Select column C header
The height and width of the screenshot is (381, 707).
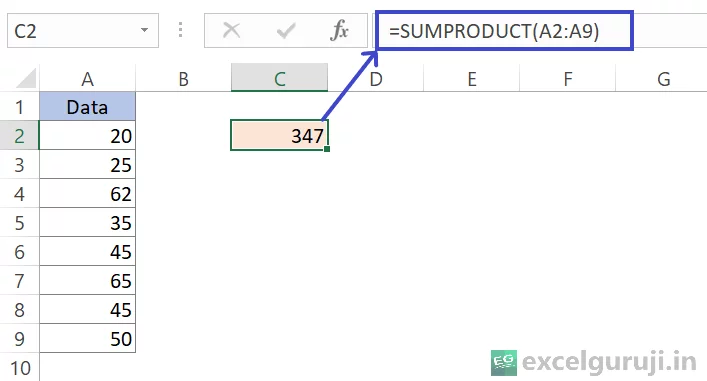280,78
